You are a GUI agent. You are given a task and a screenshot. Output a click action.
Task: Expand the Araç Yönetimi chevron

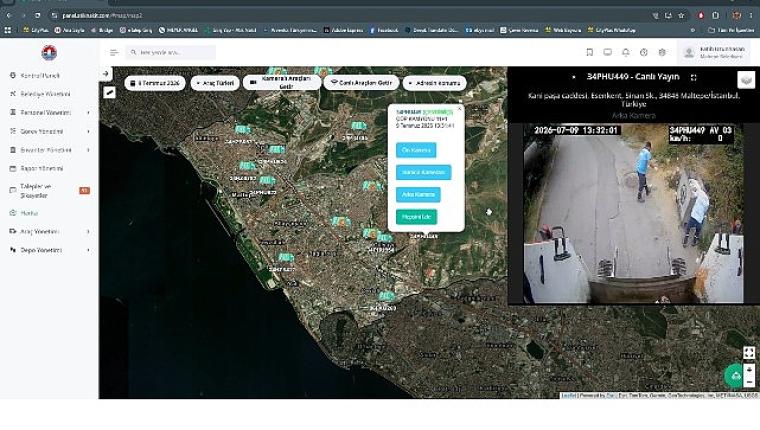click(88, 232)
